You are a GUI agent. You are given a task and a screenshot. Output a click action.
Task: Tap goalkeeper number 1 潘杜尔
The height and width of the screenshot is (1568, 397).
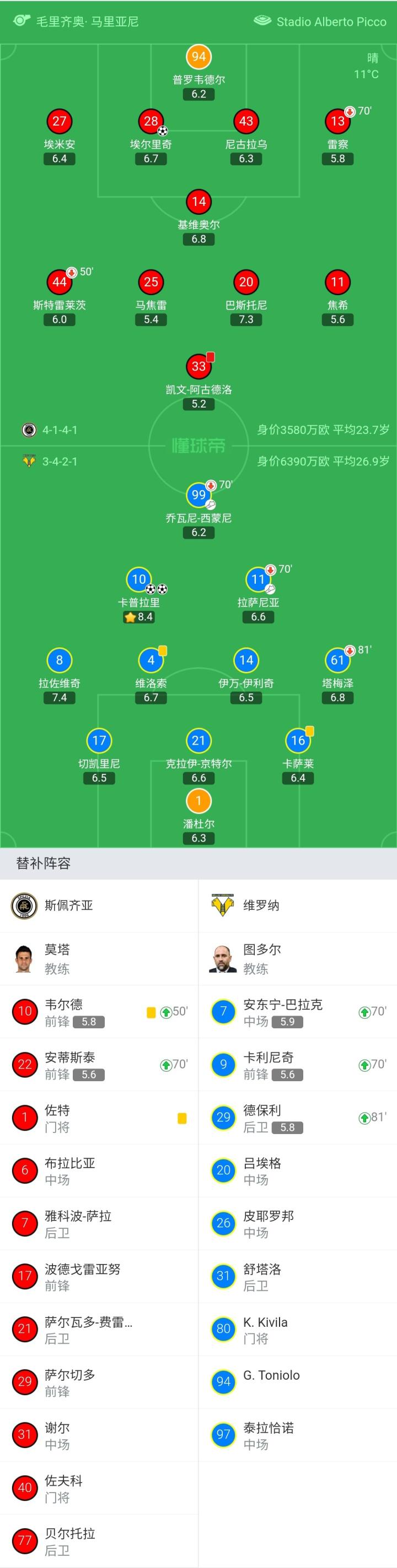[199, 801]
